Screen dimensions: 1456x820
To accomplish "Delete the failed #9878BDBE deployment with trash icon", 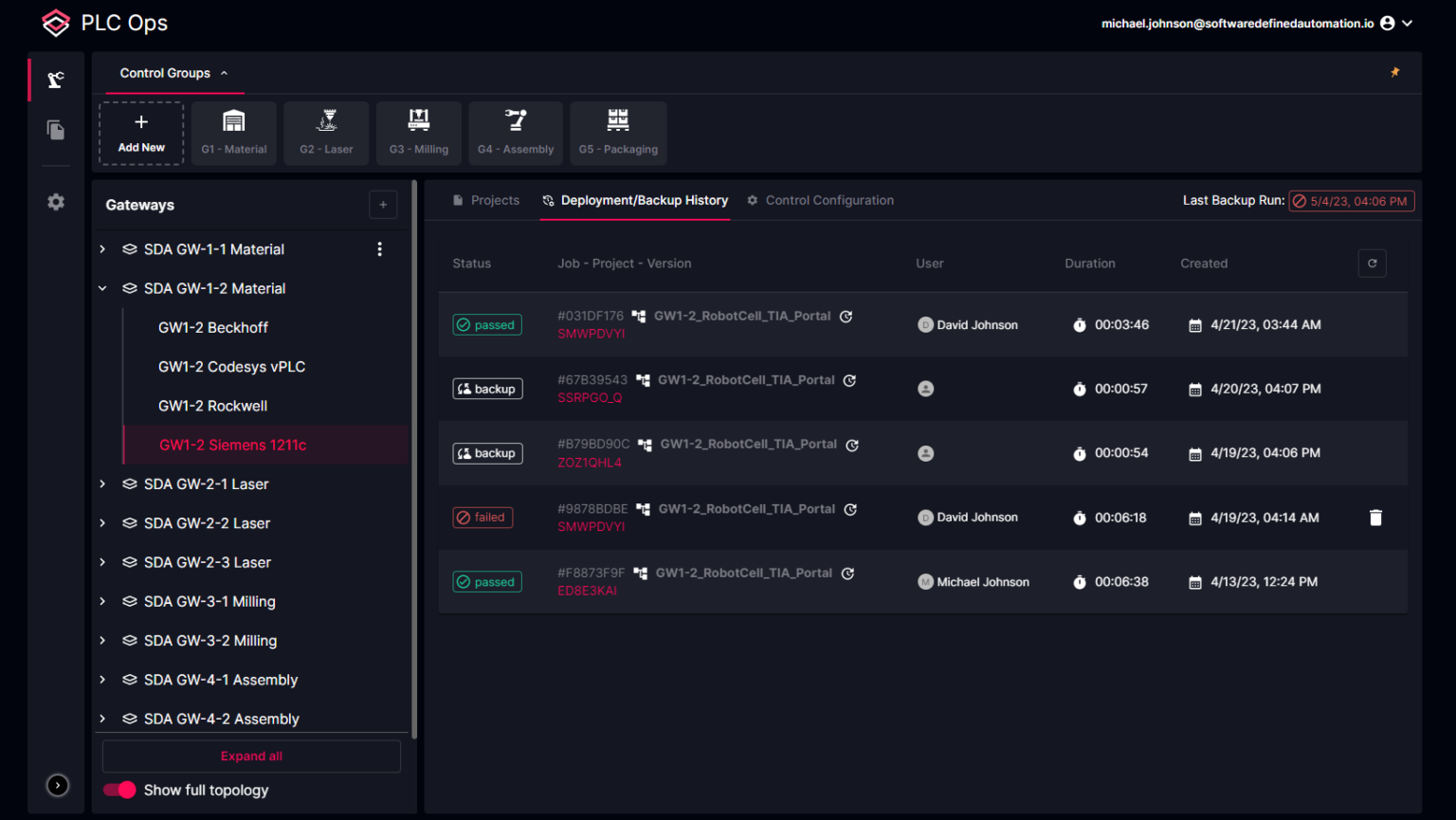I will [x=1375, y=518].
